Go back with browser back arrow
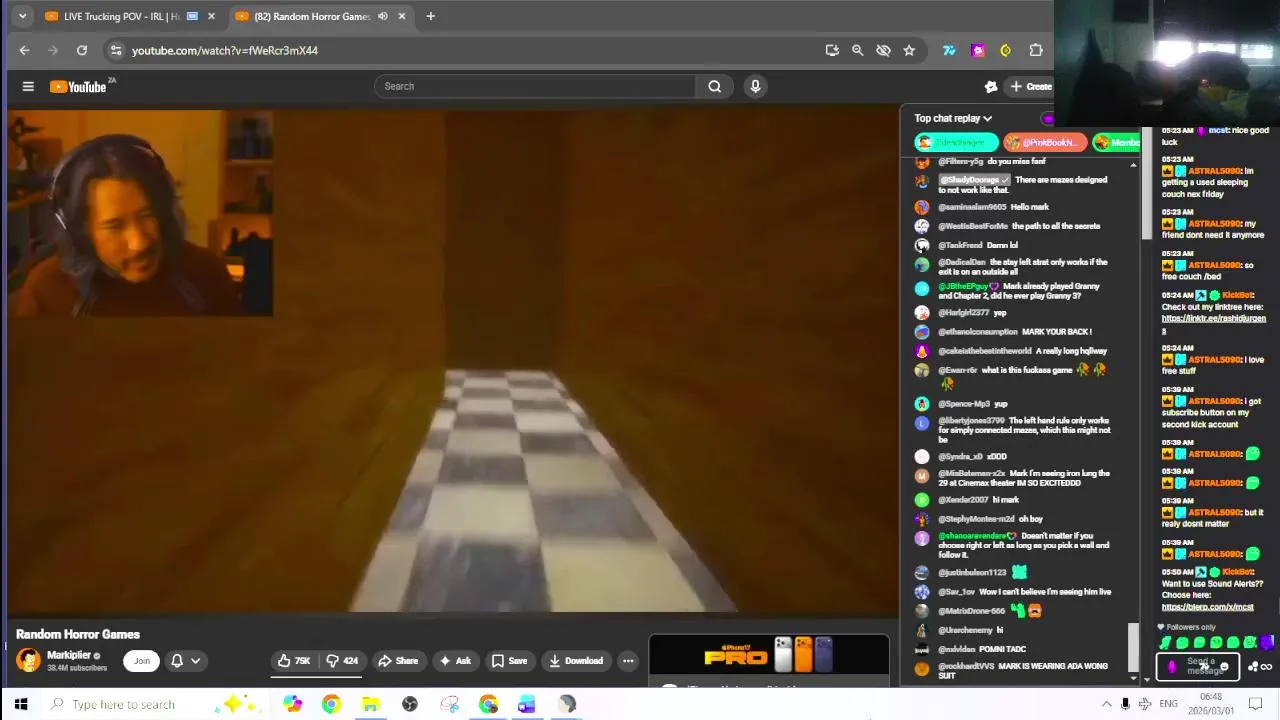This screenshot has height=720, width=1280. pos(25,50)
